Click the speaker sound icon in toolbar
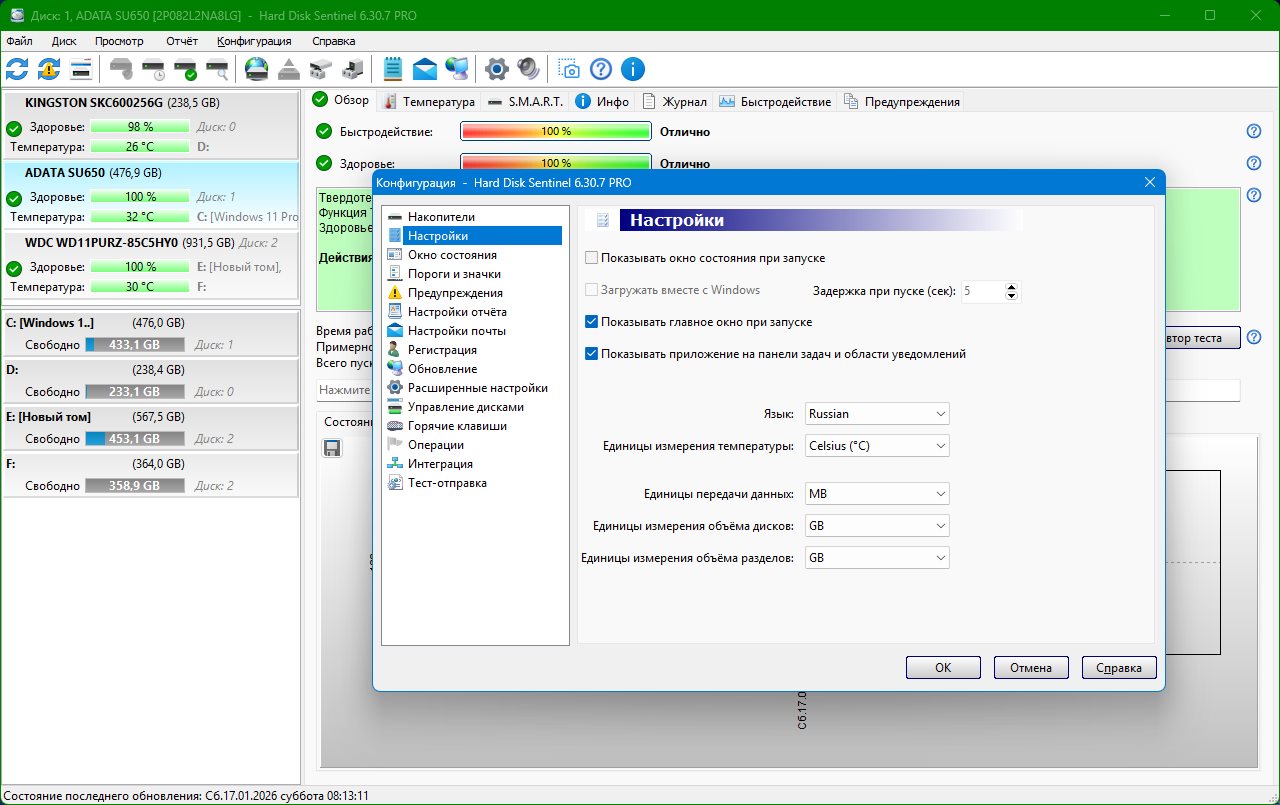1280x805 pixels. click(x=528, y=69)
